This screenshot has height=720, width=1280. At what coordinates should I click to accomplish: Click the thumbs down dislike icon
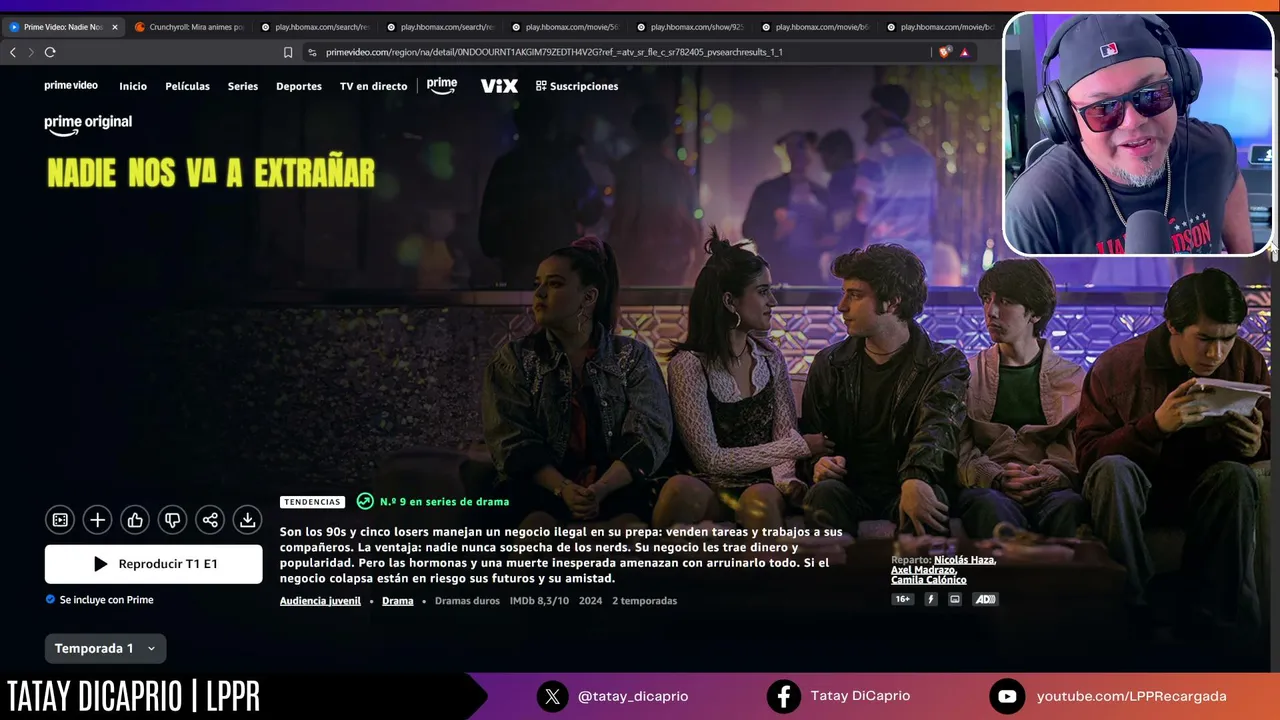click(172, 520)
